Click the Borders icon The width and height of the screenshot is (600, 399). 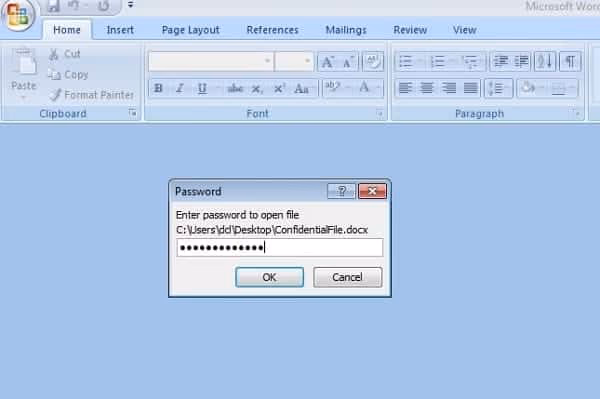[559, 88]
